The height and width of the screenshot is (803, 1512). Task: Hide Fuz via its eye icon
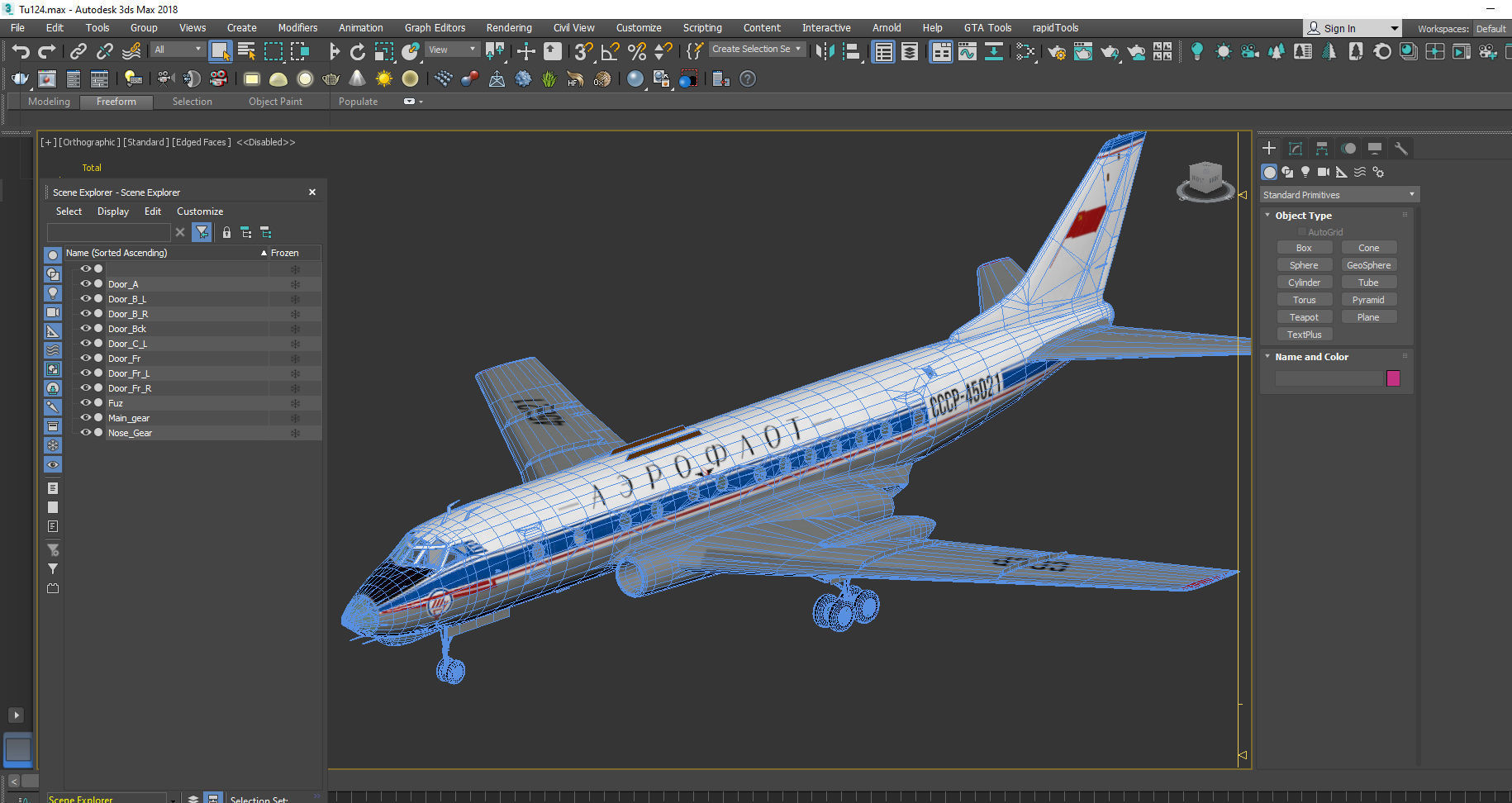[85, 402]
